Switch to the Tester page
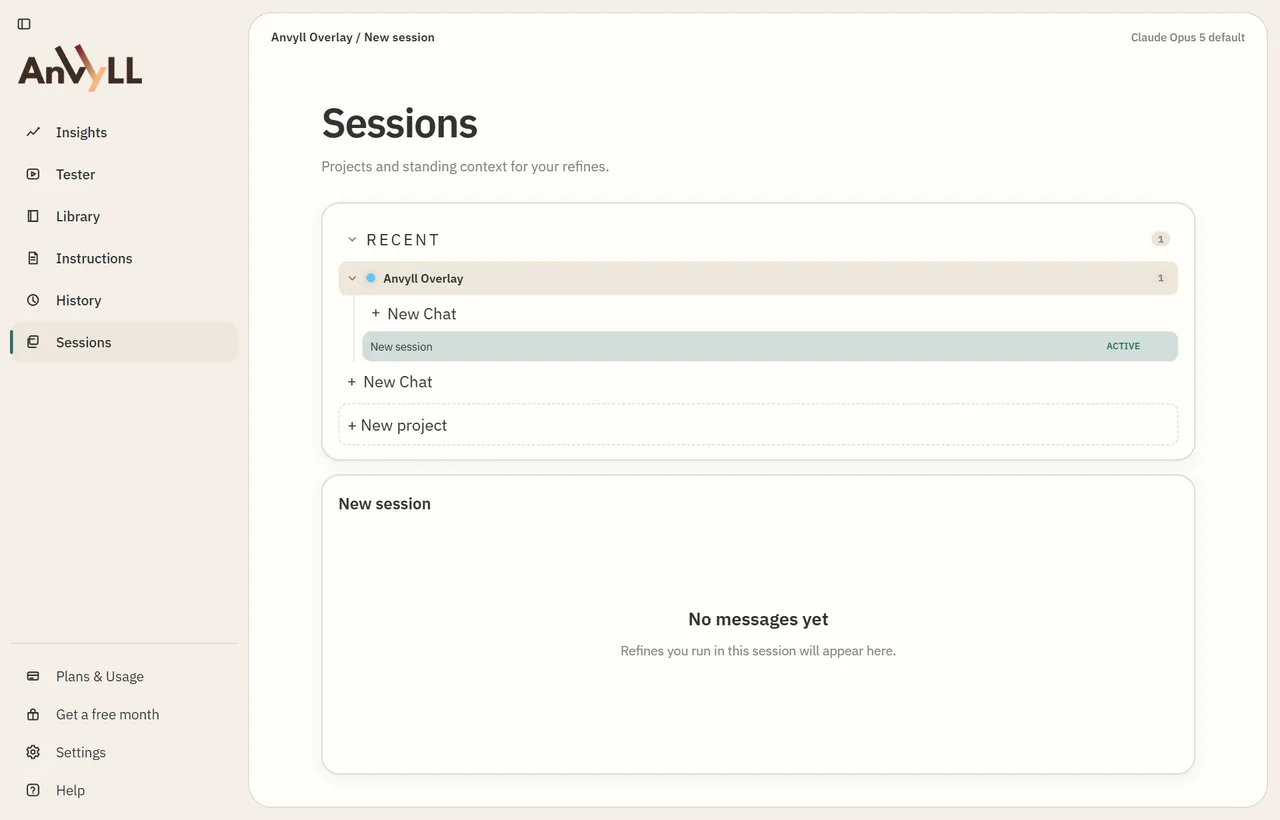Screen dimensions: 1280x820 coord(124,174)
